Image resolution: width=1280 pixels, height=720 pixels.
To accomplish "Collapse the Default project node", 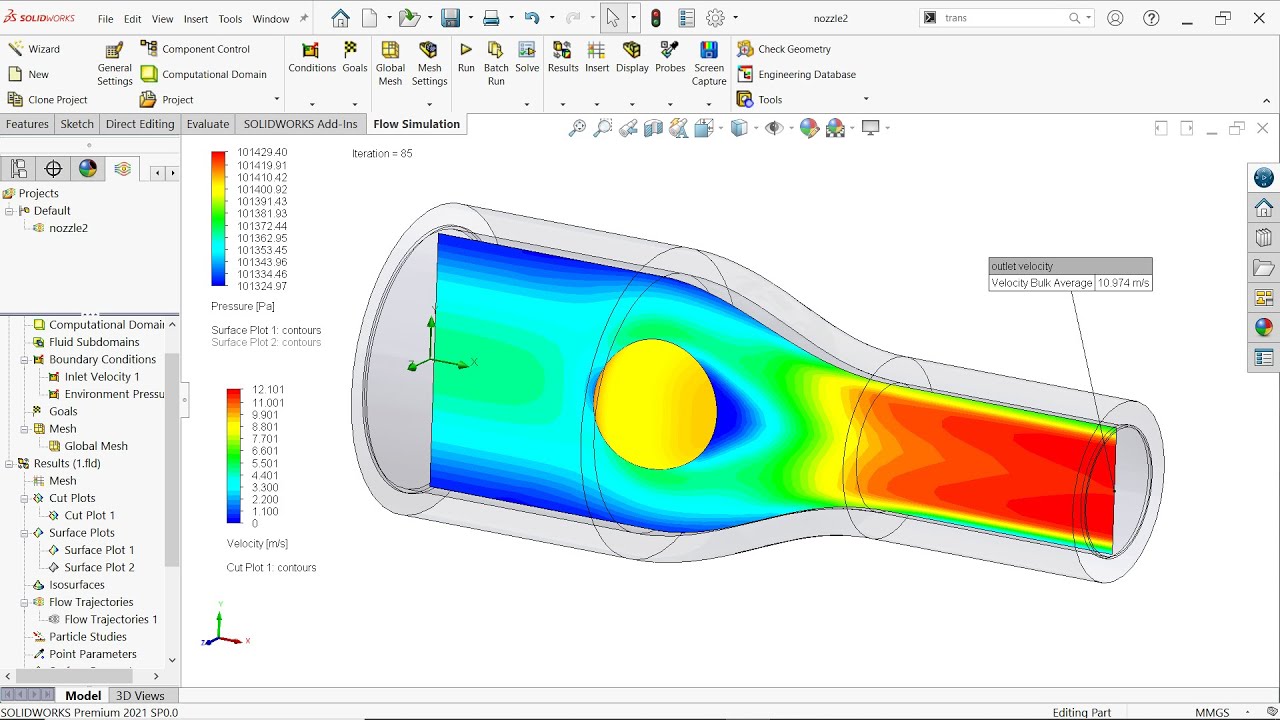I will [9, 211].
